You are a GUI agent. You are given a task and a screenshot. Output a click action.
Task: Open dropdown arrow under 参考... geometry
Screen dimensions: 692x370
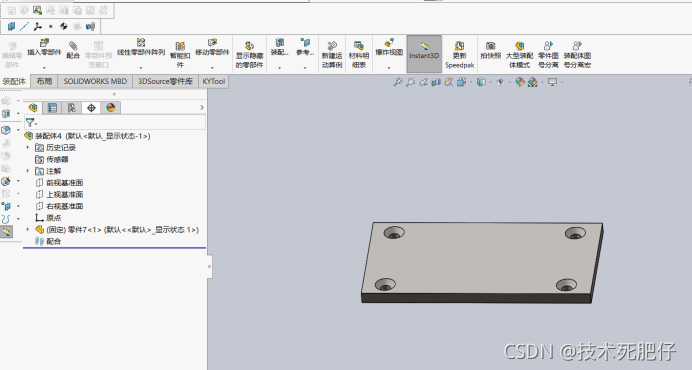point(305,68)
